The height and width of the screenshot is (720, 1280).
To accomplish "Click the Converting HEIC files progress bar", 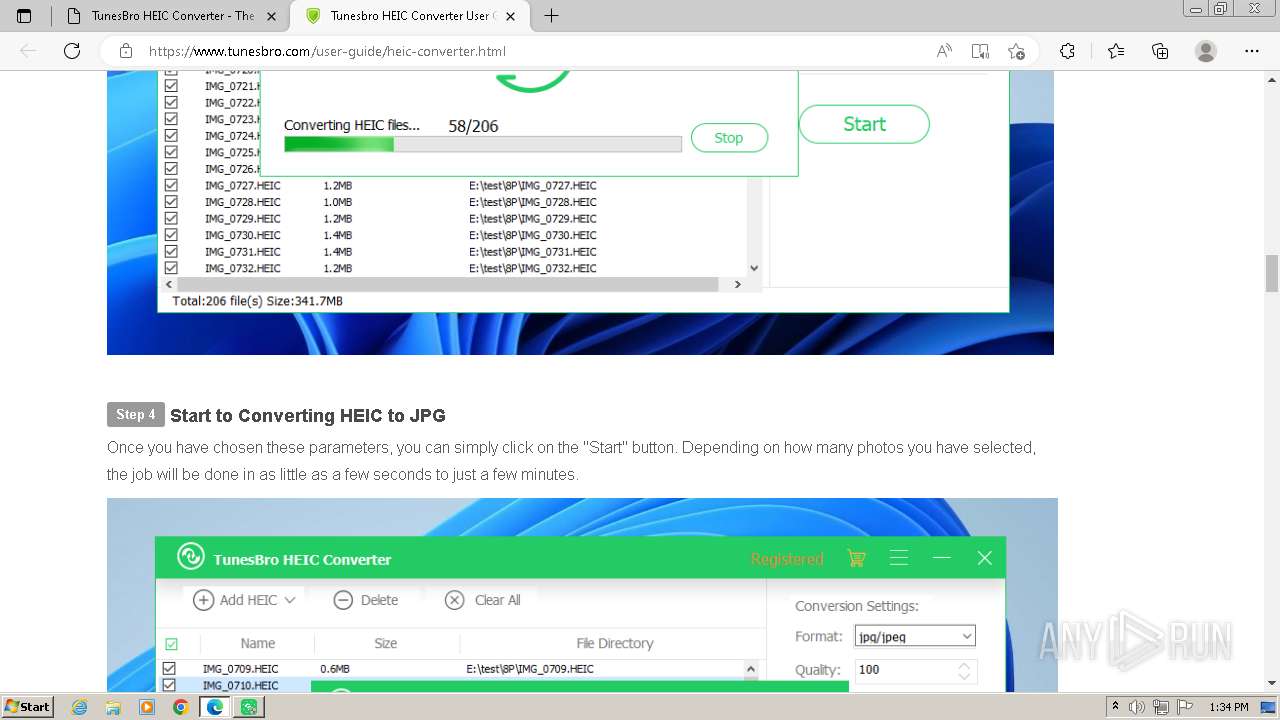I will [483, 144].
